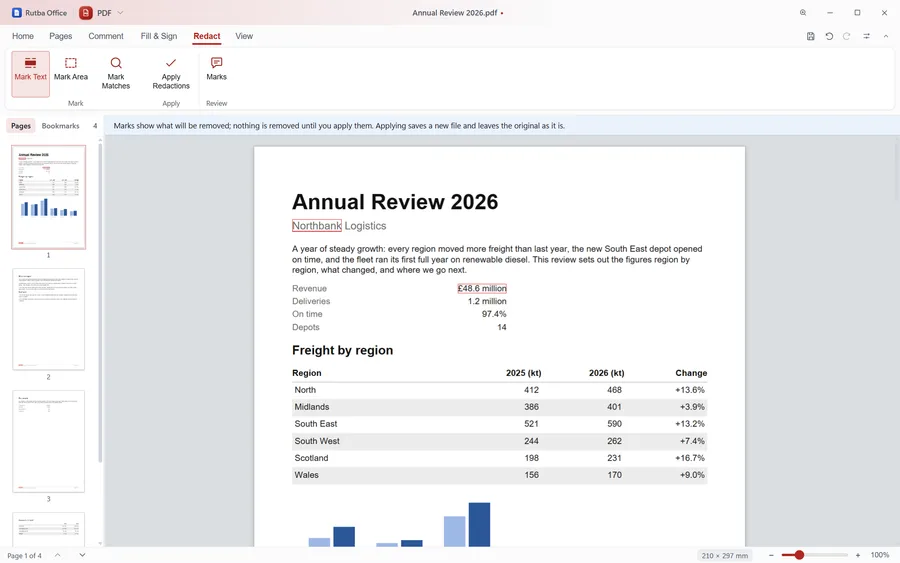Click the zoom slider handle
Screen dimensions: 900x563
coord(799,555)
